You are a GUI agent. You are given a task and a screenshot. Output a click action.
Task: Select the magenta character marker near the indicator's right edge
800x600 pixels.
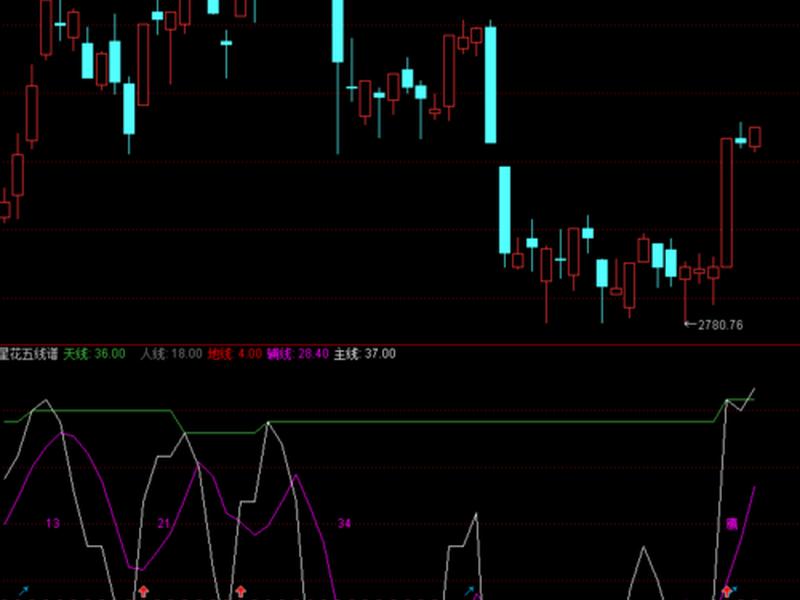732,524
